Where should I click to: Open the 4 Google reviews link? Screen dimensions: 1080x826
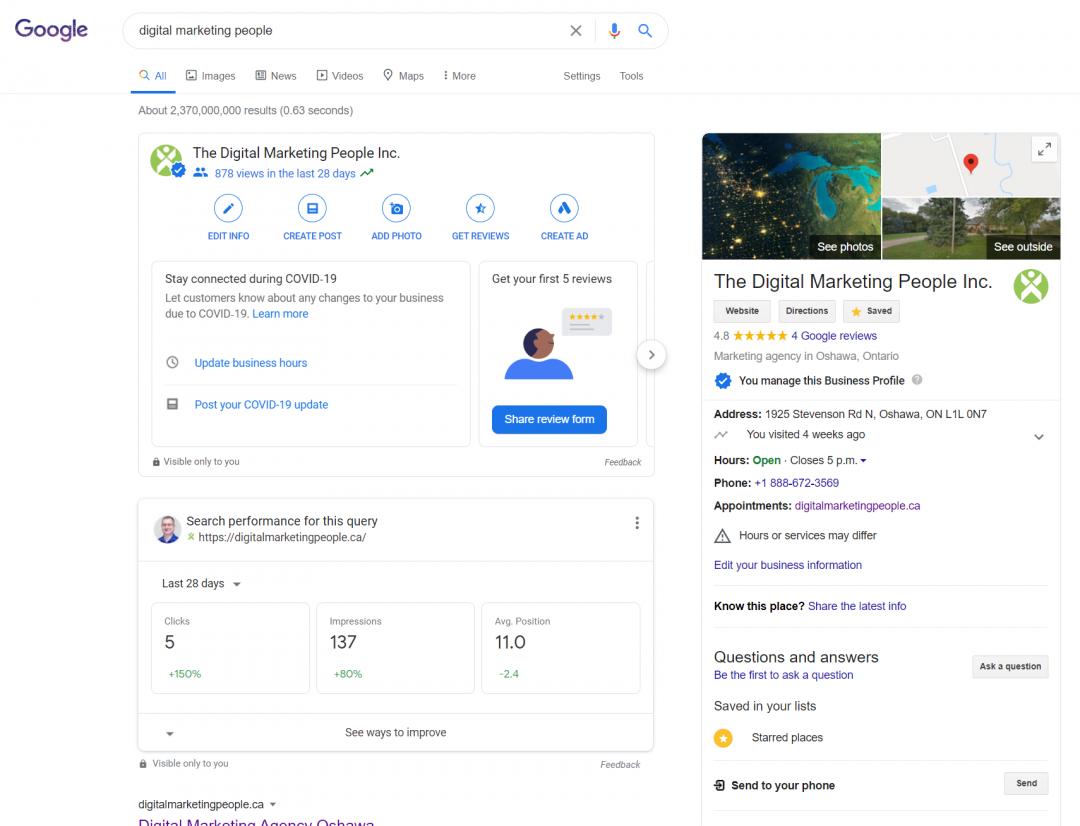(x=833, y=335)
